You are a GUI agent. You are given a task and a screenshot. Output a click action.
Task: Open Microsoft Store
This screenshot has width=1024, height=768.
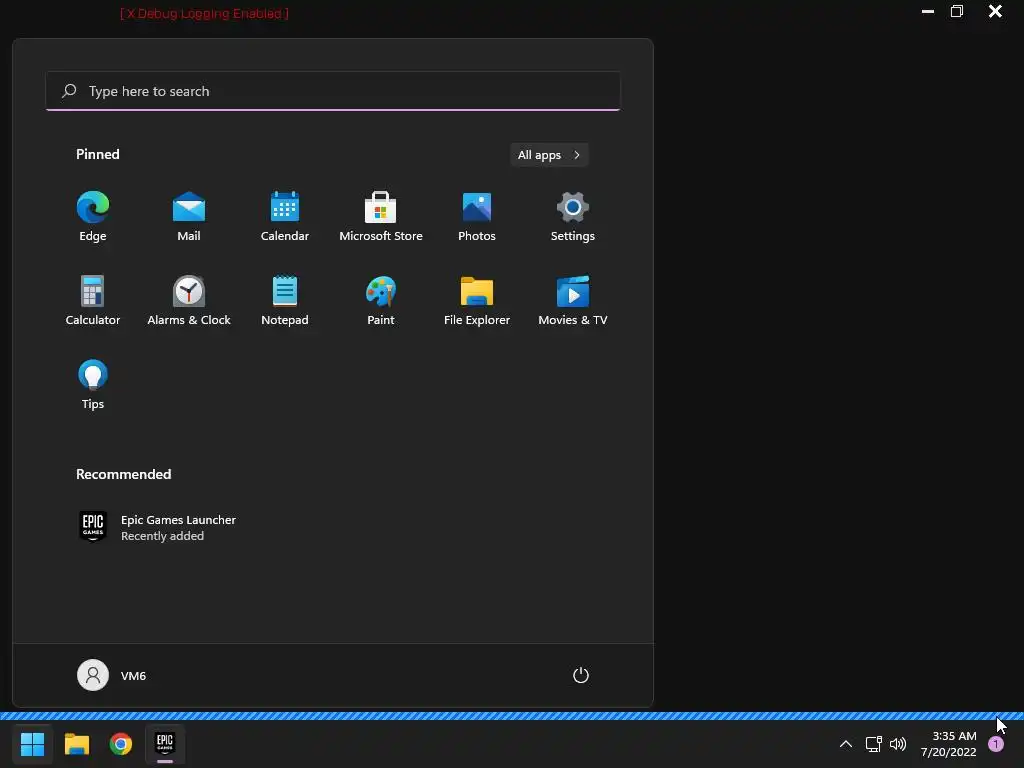(x=381, y=216)
